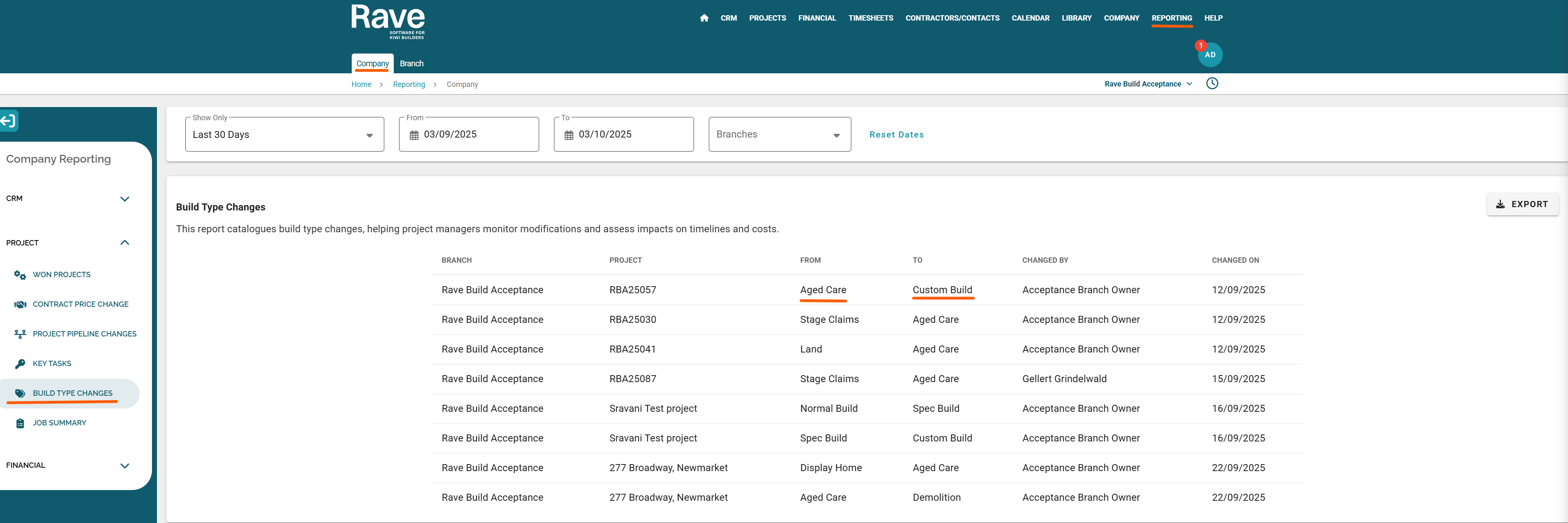The height and width of the screenshot is (523, 1568).
Task: Open the Branches dropdown
Action: pyautogui.click(x=779, y=135)
